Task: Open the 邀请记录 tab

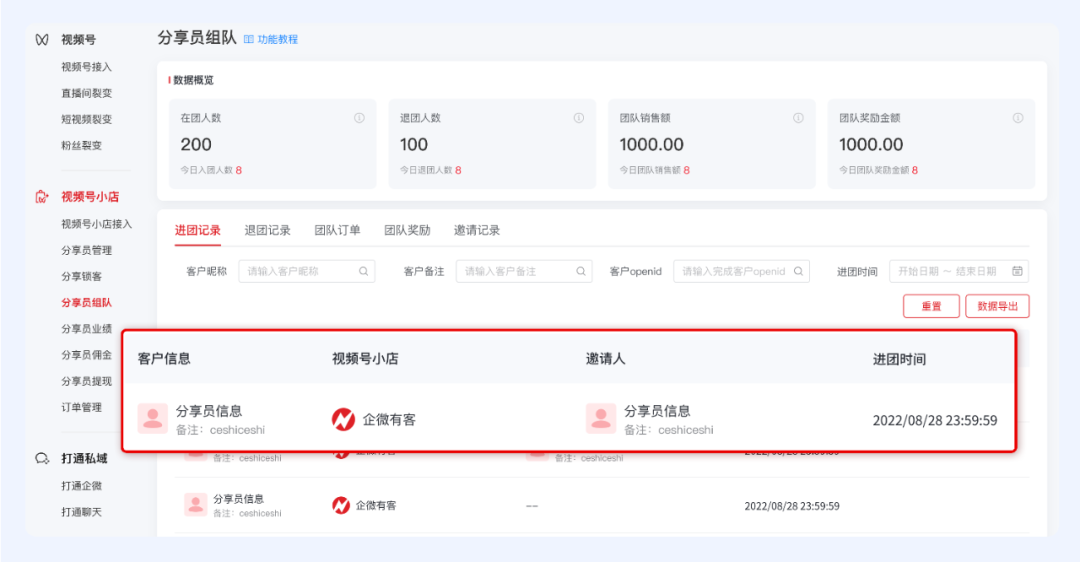Action: click(476, 230)
